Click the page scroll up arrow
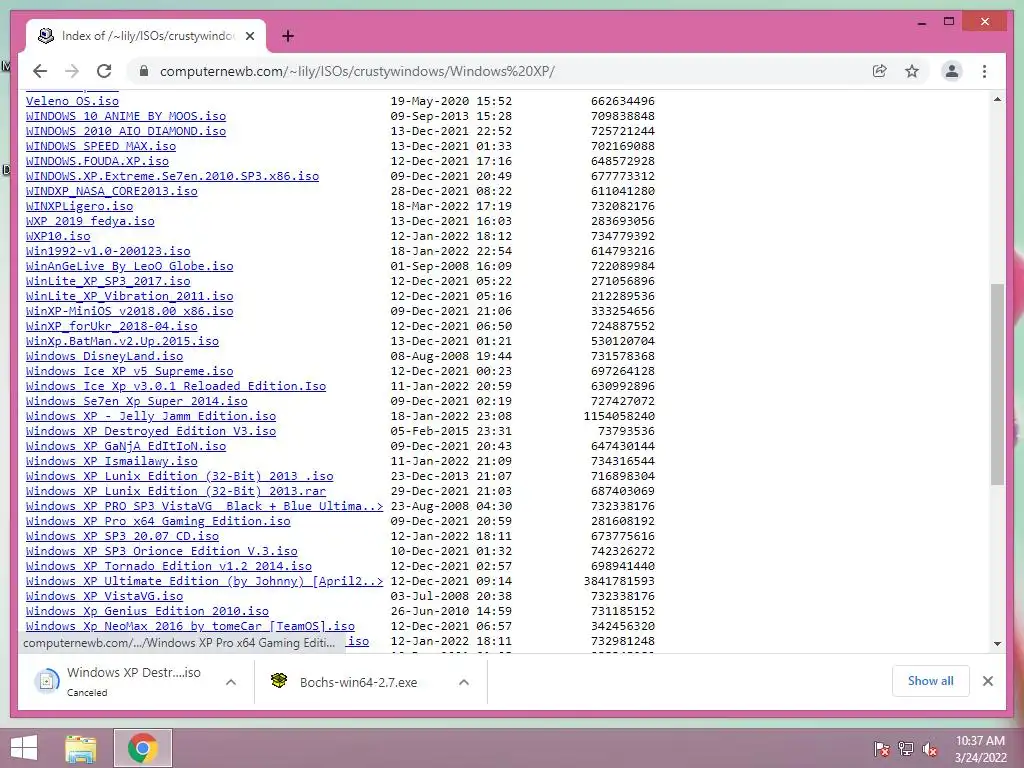Image resolution: width=1024 pixels, height=768 pixels. point(997,99)
